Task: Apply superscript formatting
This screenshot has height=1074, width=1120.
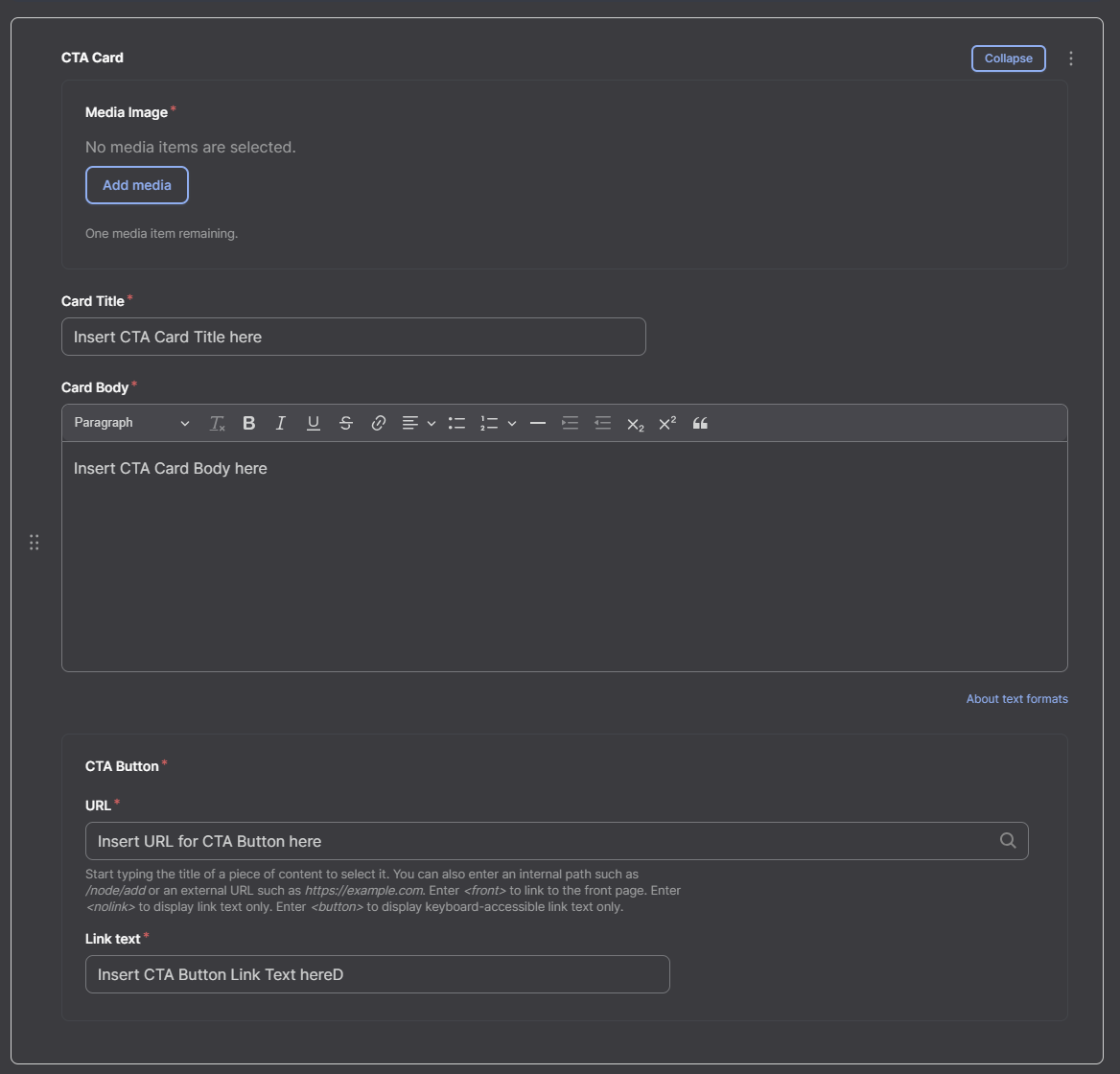Action: click(667, 424)
